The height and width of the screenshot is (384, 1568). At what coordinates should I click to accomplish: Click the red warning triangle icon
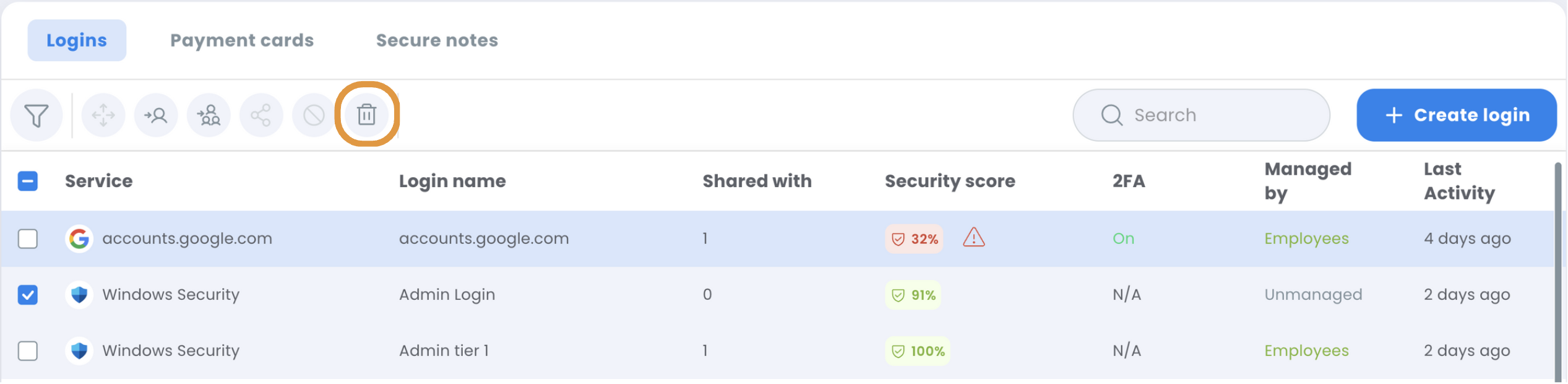pyautogui.click(x=974, y=238)
